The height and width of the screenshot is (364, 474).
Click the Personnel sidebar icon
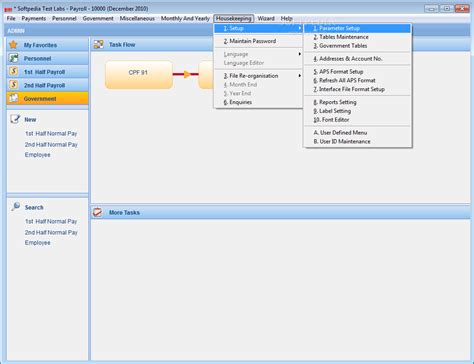click(x=13, y=58)
